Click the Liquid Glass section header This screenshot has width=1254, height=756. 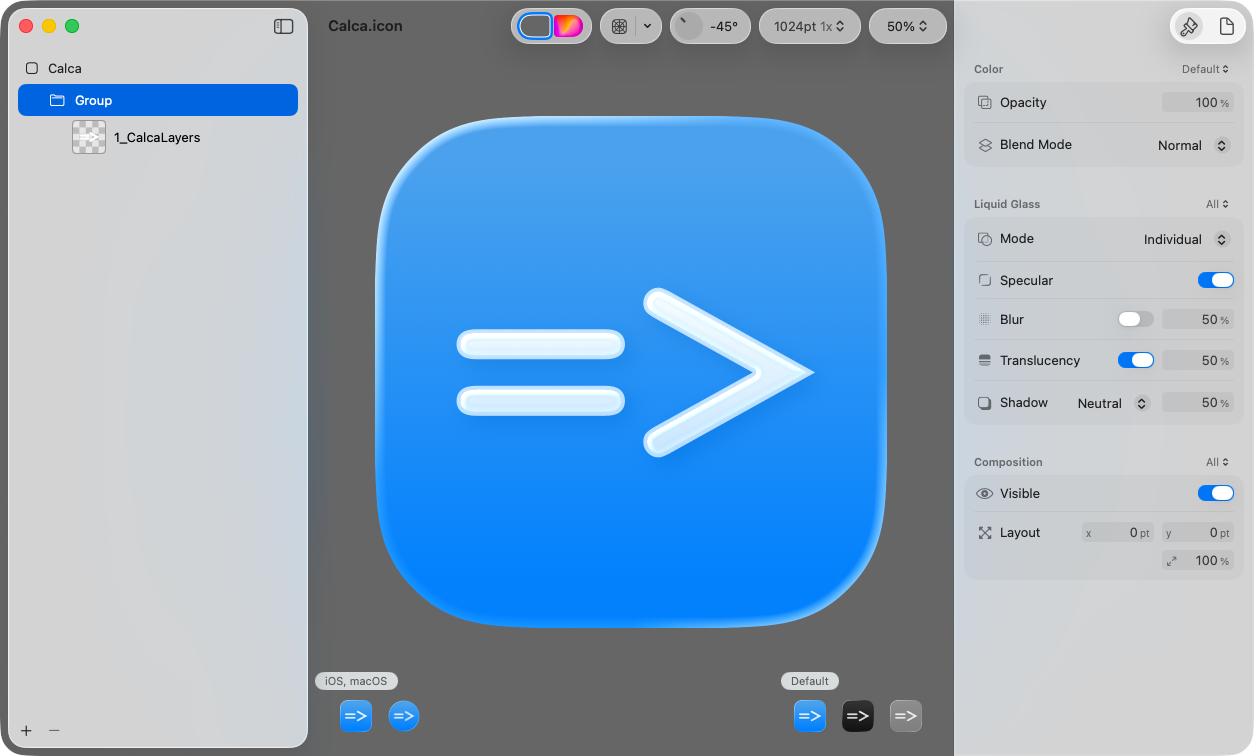[x=1007, y=204]
